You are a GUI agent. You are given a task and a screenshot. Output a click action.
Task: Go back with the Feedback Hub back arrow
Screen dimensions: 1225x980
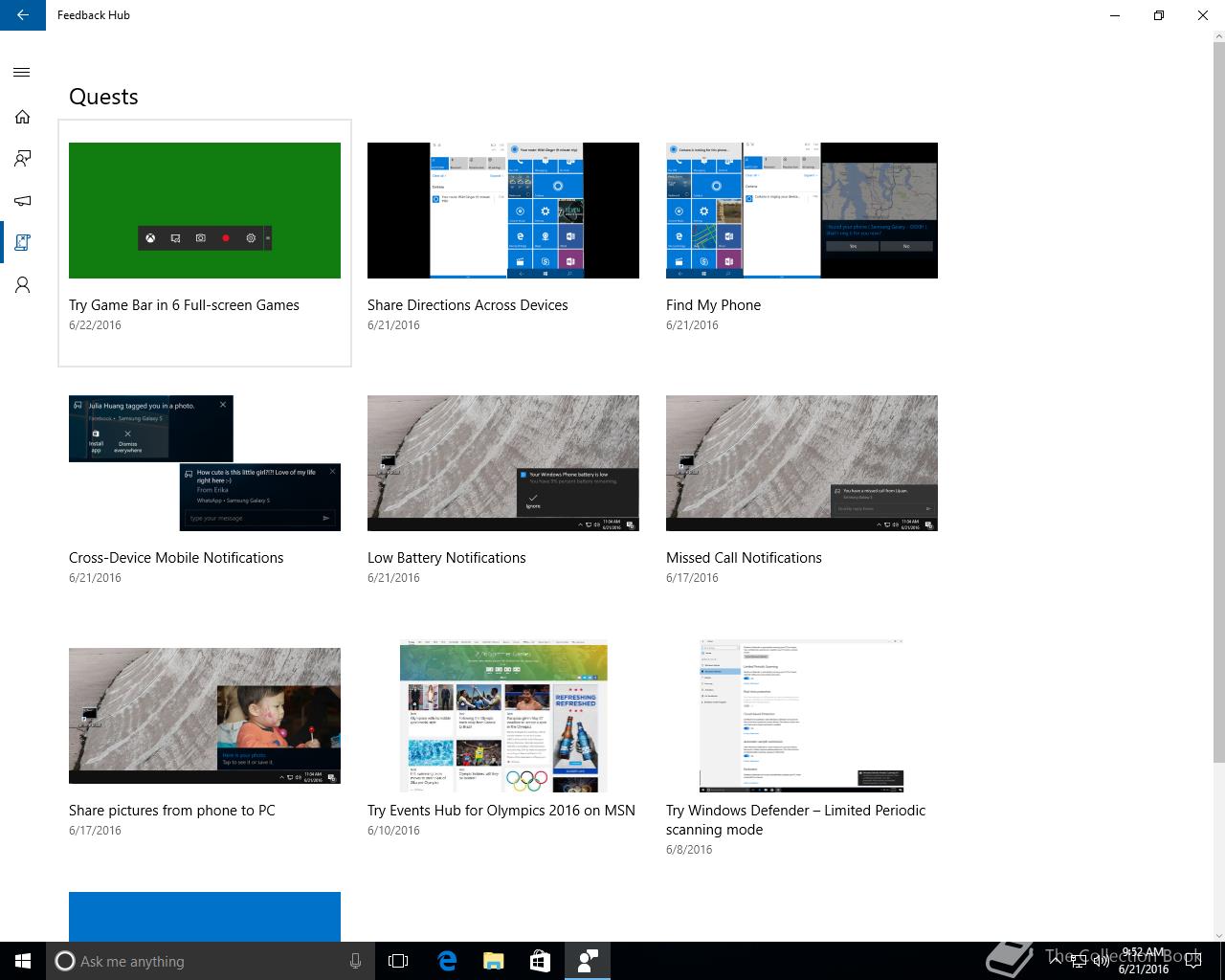pos(23,15)
